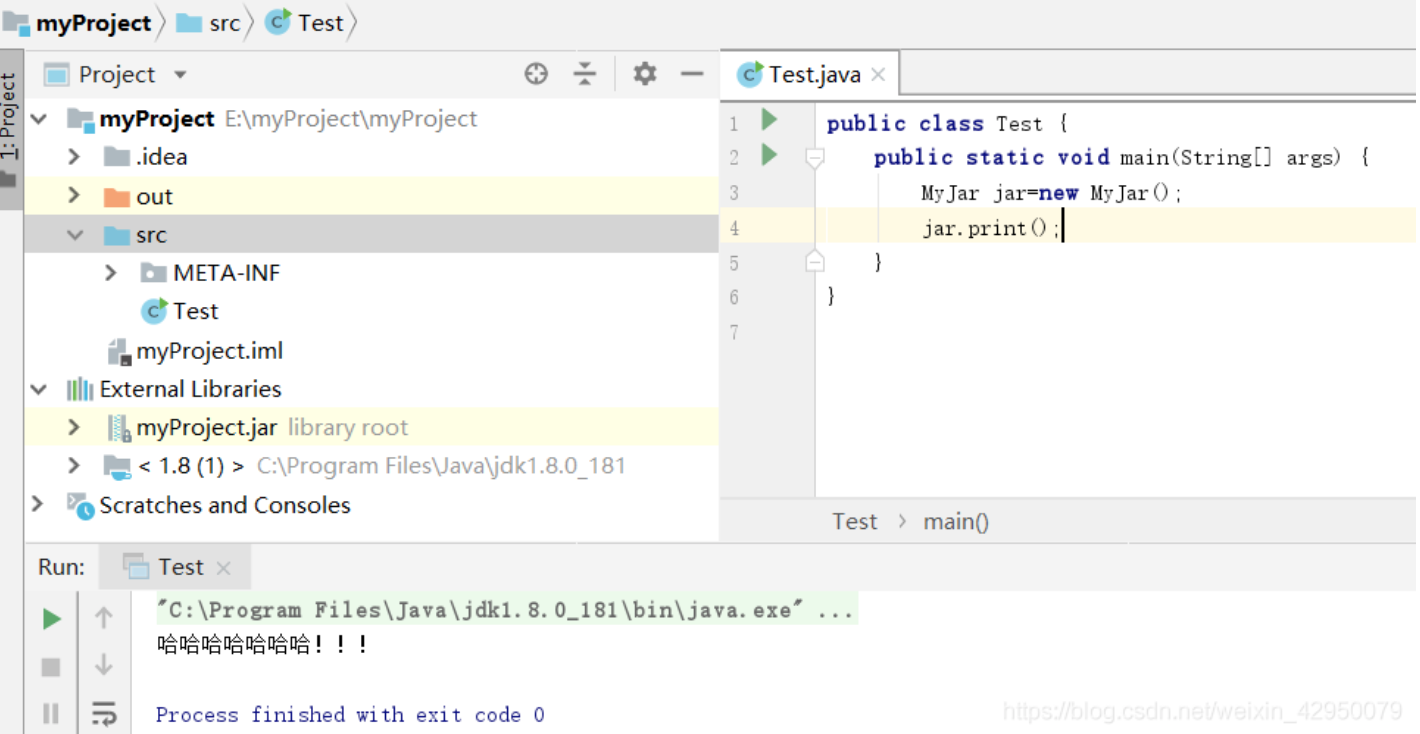Place cursor on 'jar.print();' line
The height and width of the screenshot is (734, 1420).
[990, 228]
